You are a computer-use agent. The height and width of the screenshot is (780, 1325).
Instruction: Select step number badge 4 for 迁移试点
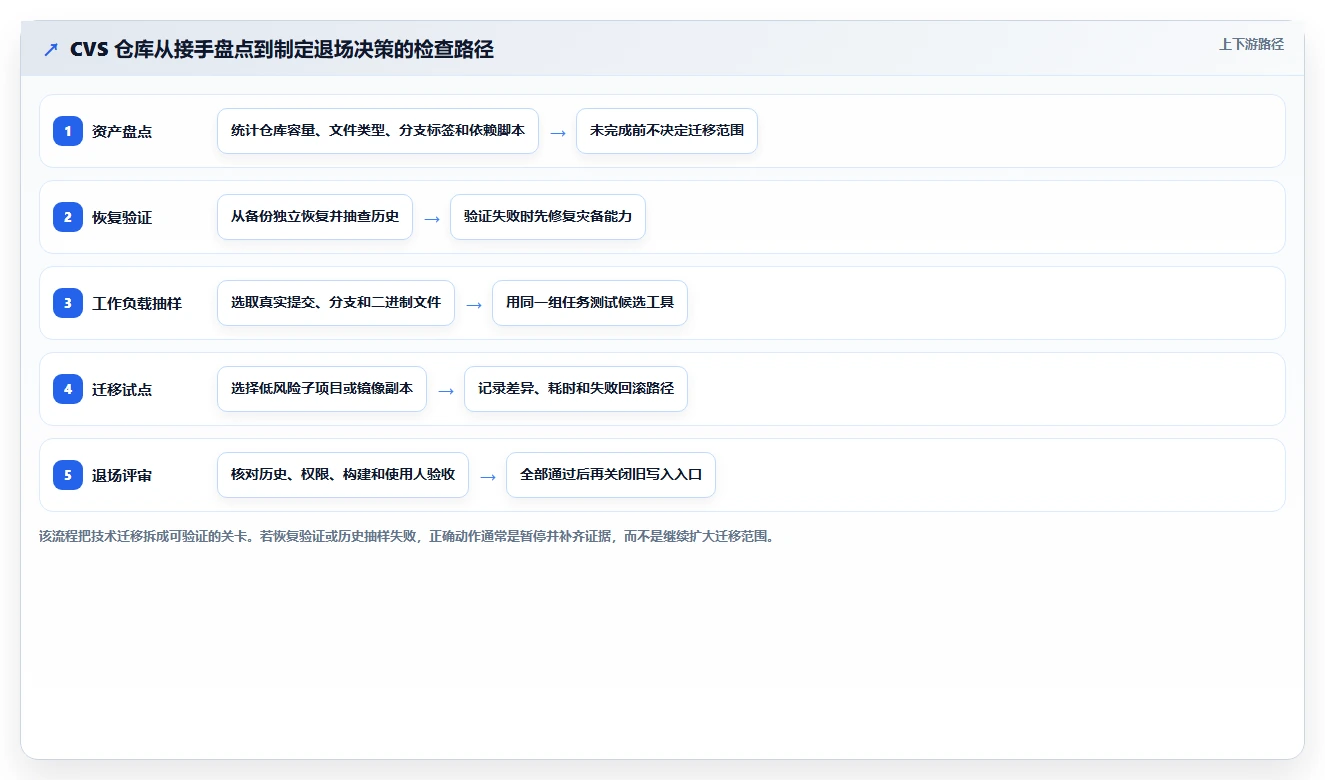68,389
